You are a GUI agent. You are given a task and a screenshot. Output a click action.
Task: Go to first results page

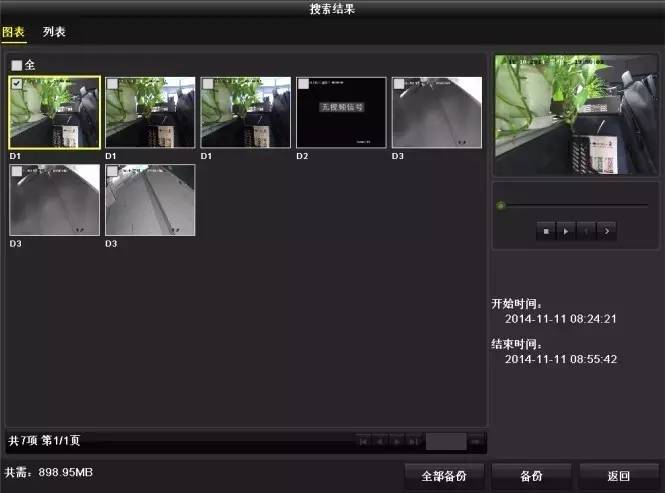363,442
